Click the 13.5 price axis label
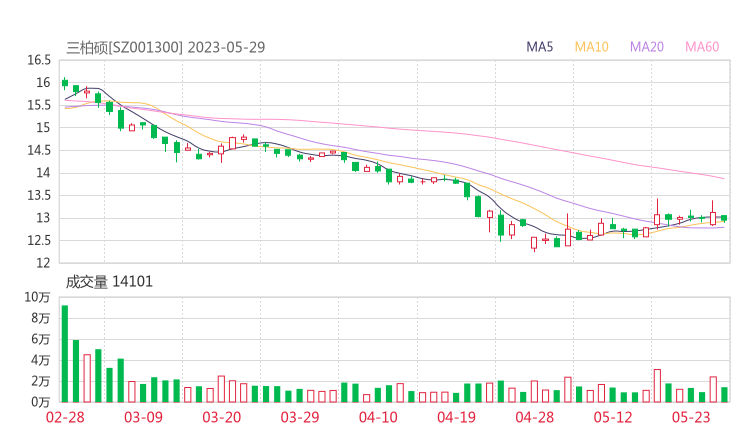The width and height of the screenshot is (740, 440). pyautogui.click(x=39, y=195)
